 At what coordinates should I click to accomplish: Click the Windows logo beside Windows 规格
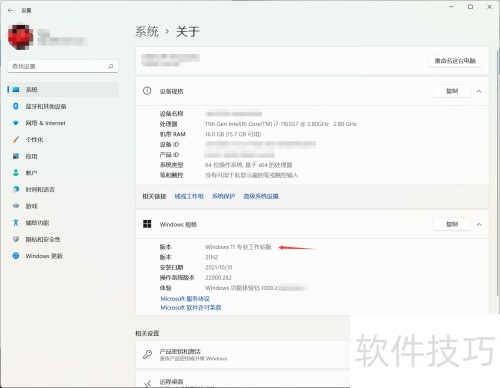point(147,224)
